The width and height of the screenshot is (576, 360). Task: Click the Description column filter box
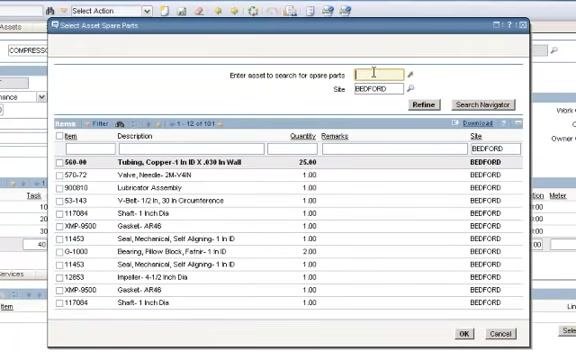pyautogui.click(x=191, y=149)
